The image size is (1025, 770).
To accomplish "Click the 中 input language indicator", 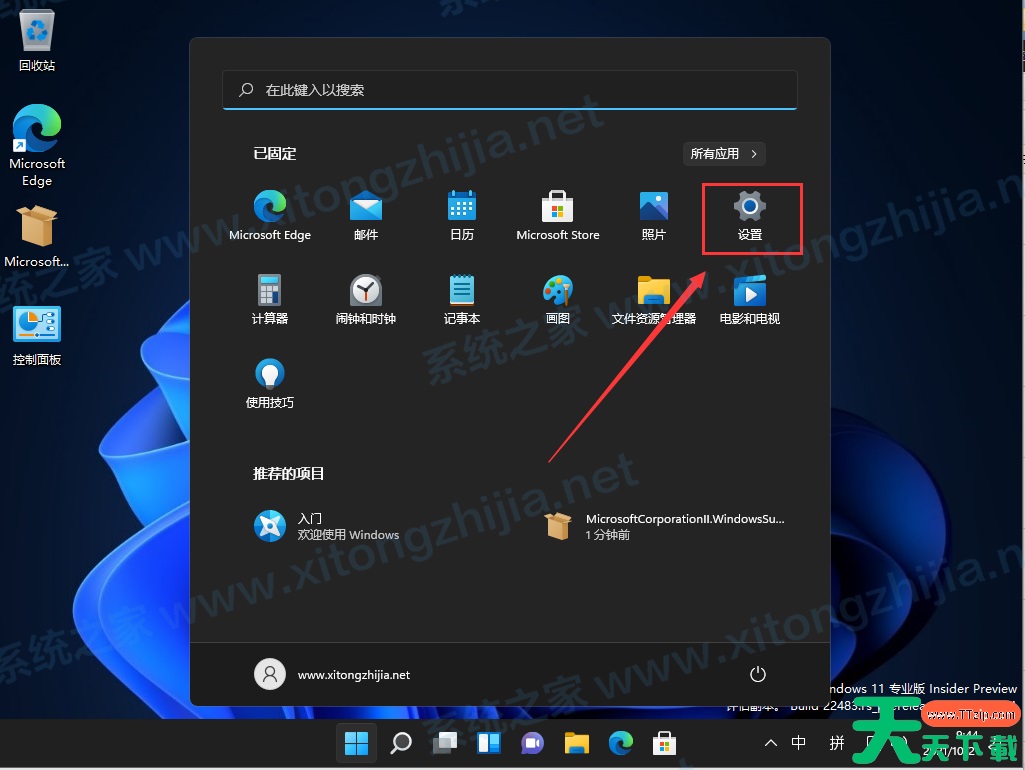I will (x=798, y=743).
